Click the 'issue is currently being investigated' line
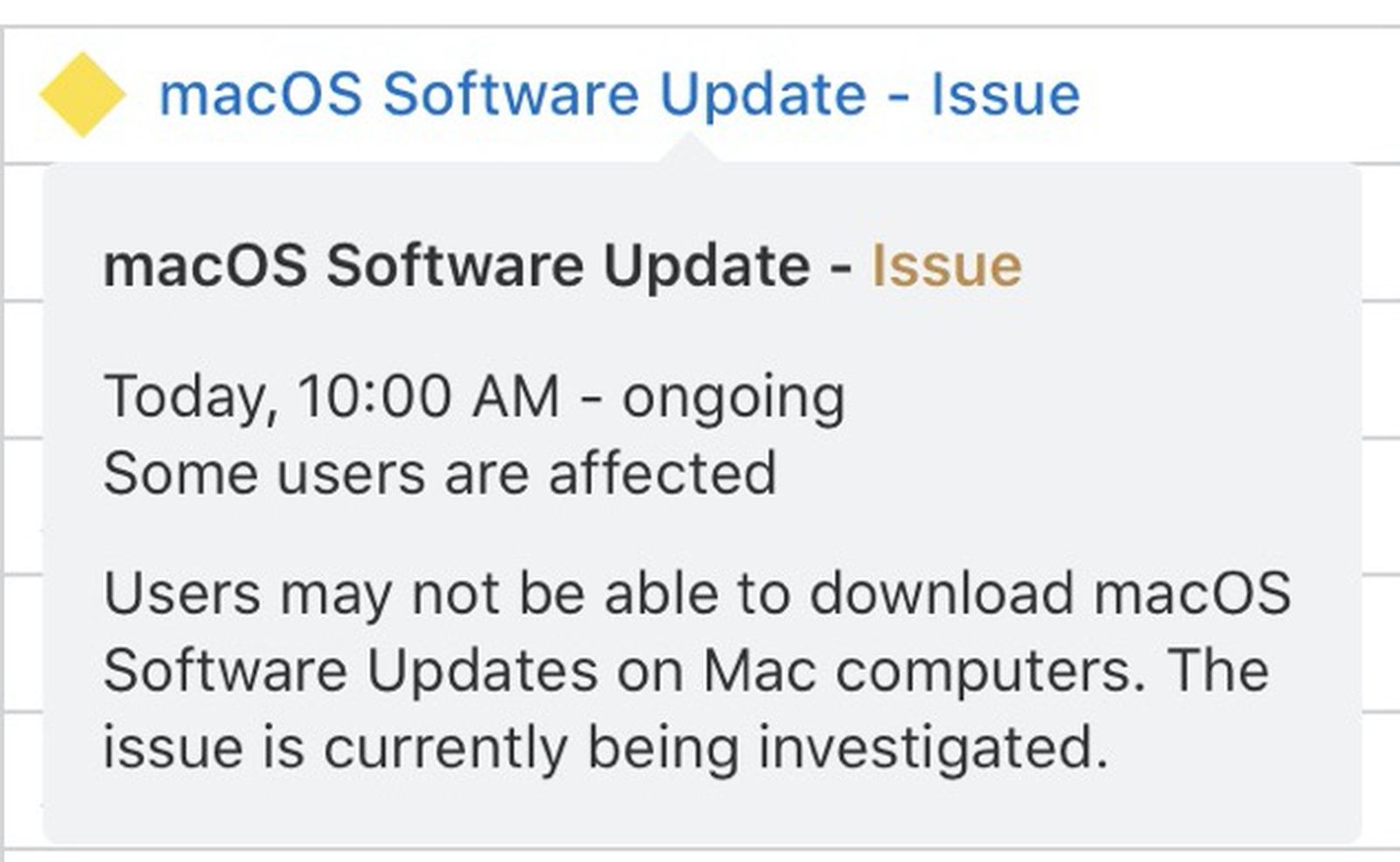 (x=605, y=748)
